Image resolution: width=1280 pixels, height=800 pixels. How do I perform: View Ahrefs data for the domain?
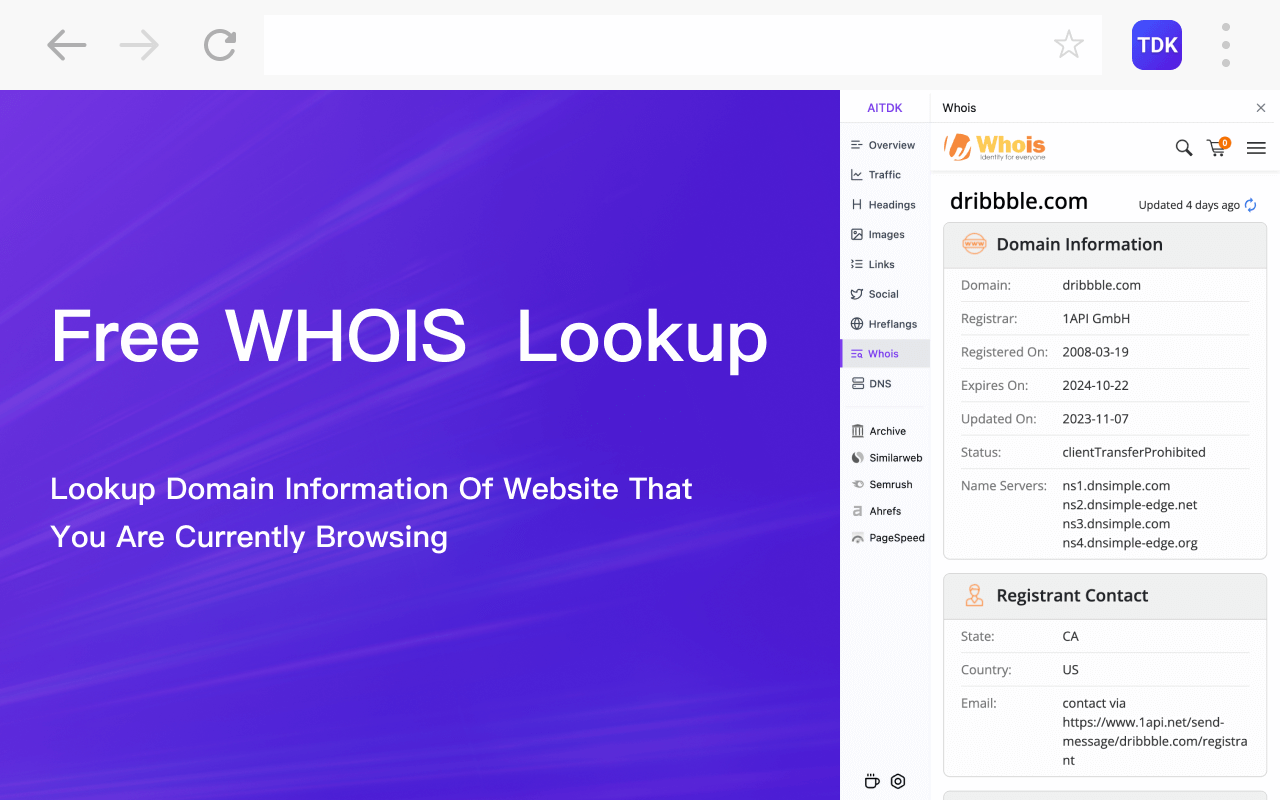(884, 510)
